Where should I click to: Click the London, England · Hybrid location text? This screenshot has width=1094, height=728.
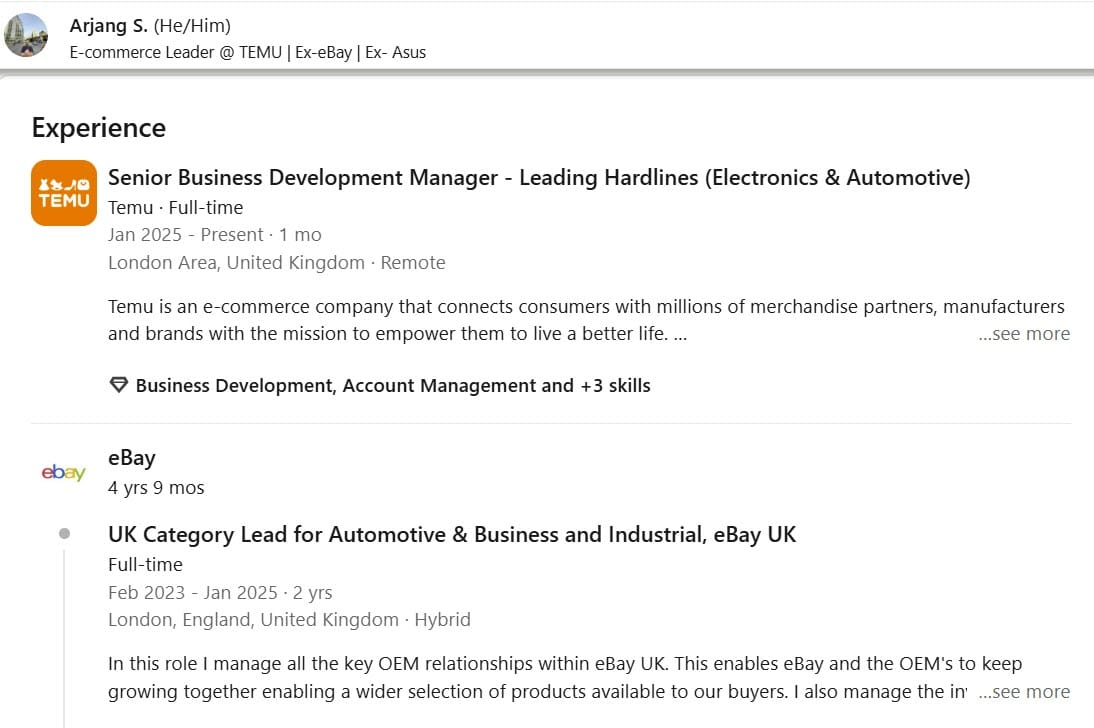click(x=289, y=620)
